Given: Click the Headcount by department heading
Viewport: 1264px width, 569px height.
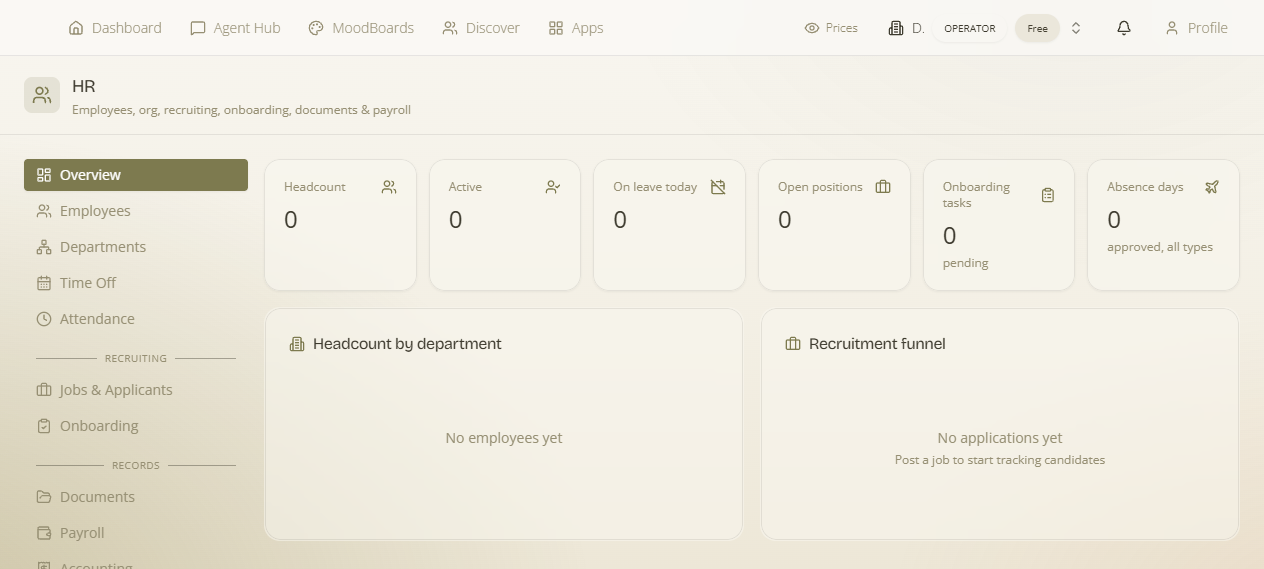Looking at the screenshot, I should [407, 344].
